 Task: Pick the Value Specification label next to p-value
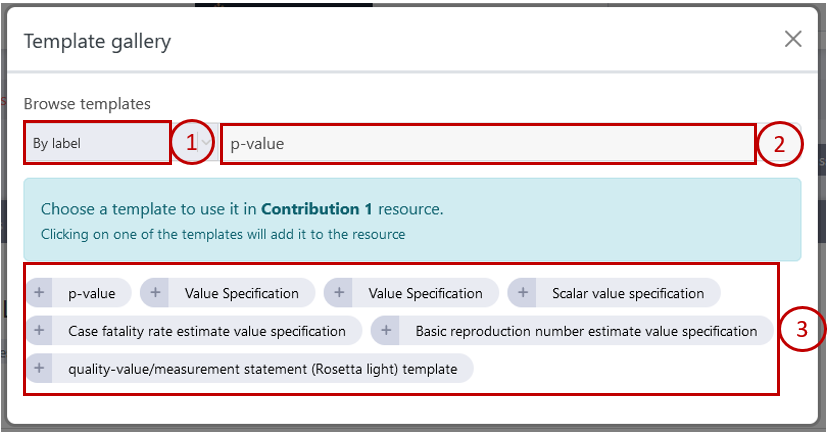tap(241, 293)
